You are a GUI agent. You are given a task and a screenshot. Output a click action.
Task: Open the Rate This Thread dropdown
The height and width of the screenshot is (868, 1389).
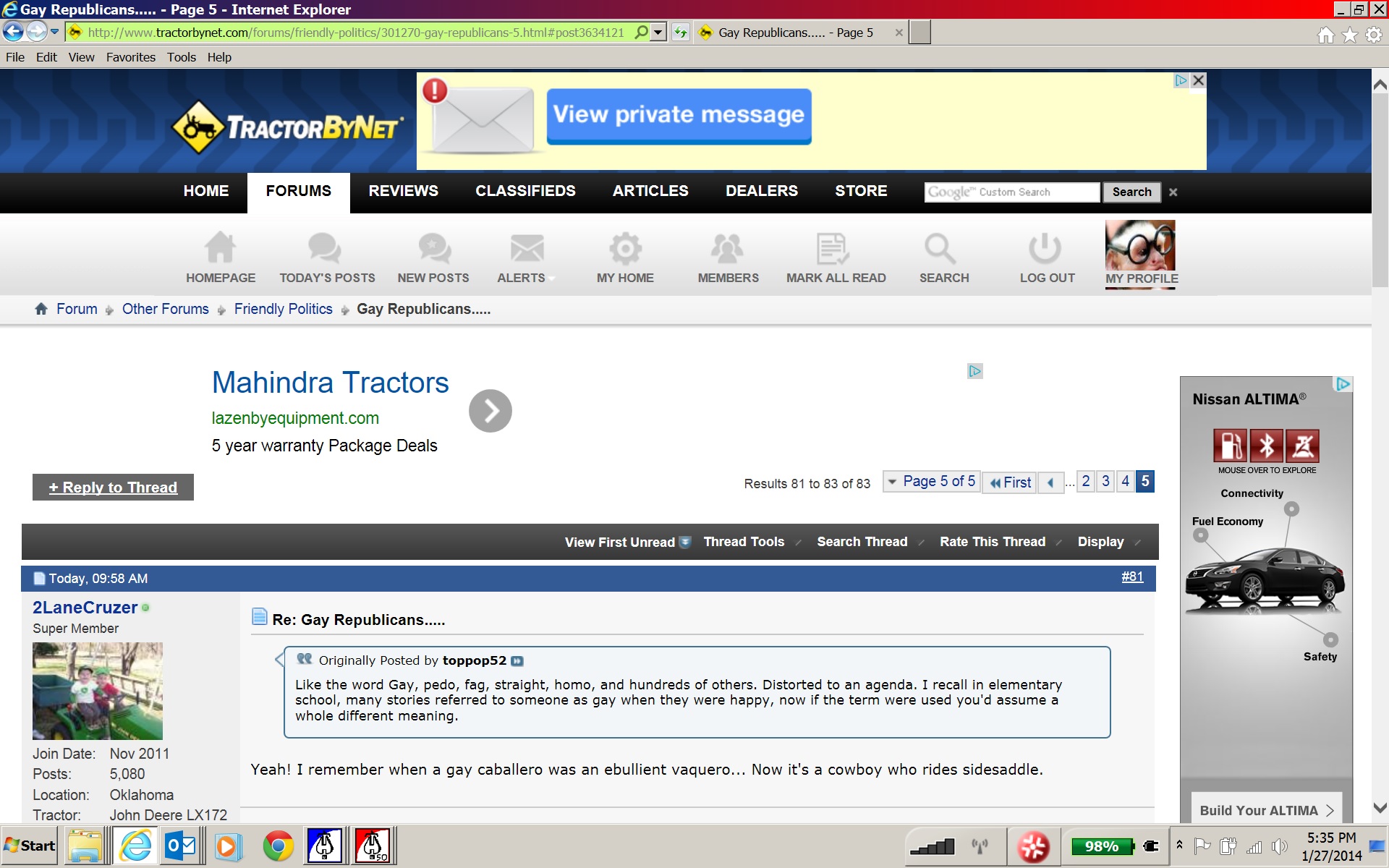[x=992, y=542]
